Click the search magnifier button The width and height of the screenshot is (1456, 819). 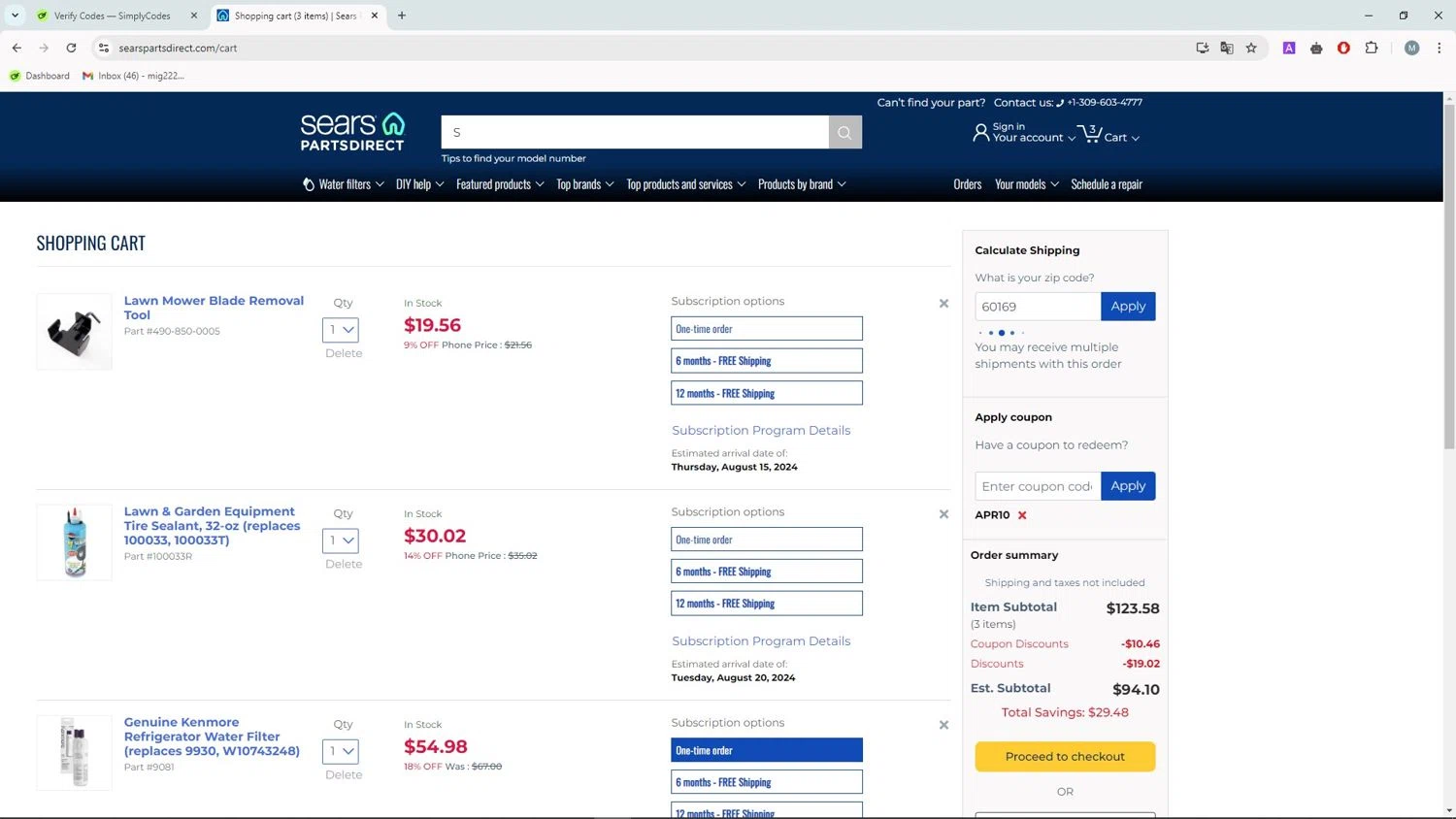(x=844, y=133)
